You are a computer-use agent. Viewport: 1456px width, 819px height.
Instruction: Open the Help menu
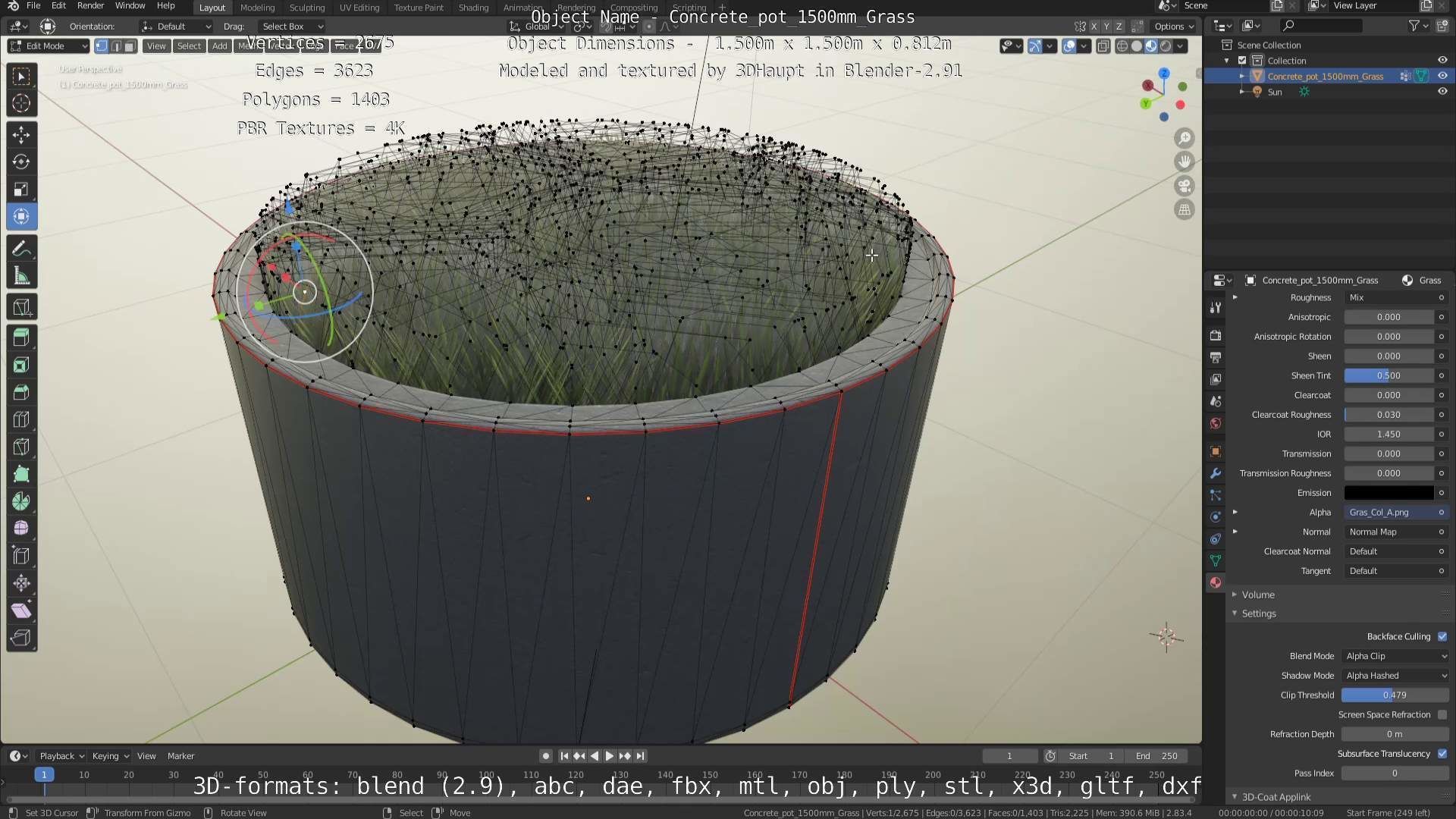point(165,6)
